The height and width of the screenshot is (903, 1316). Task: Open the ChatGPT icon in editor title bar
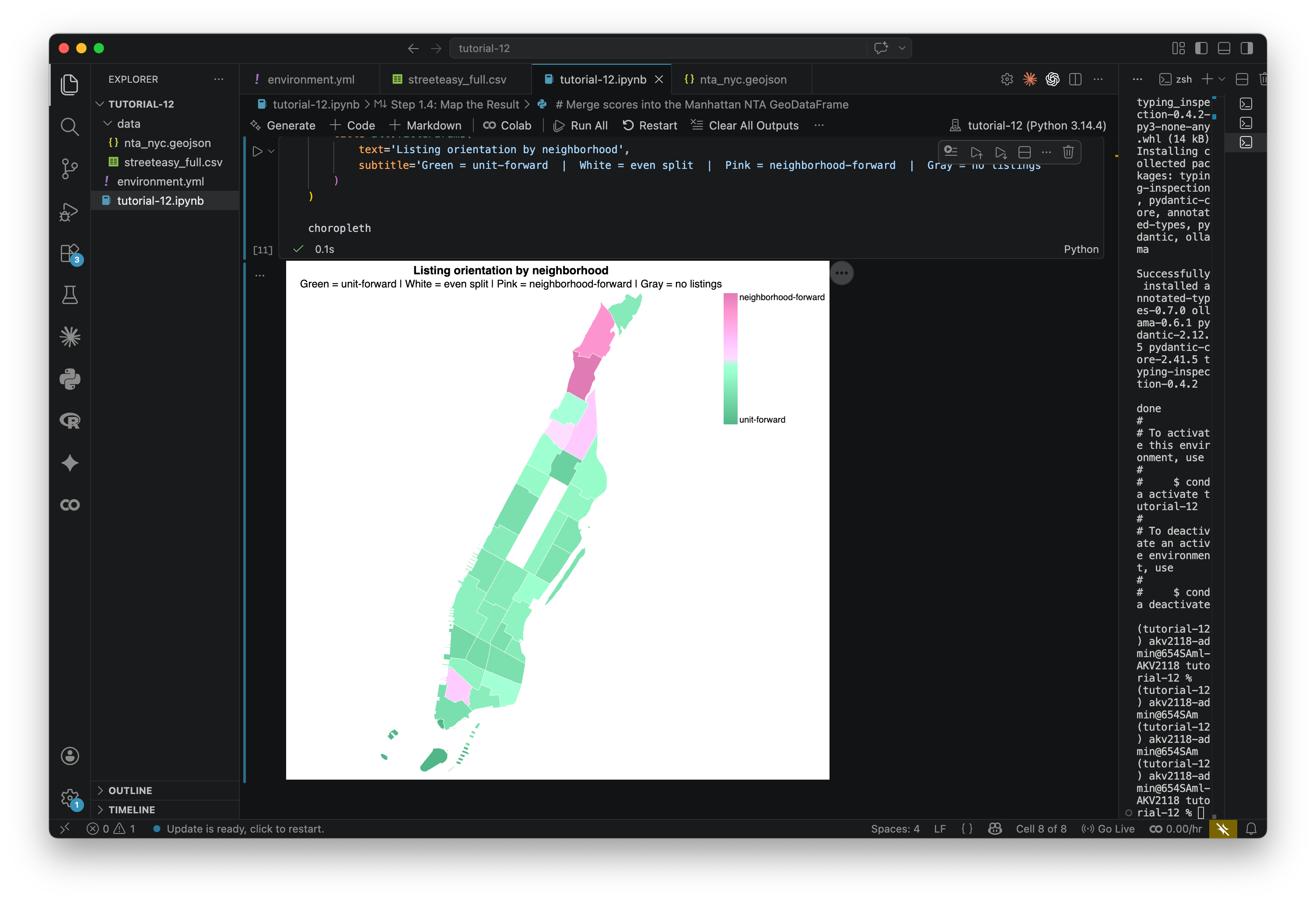[1053, 79]
